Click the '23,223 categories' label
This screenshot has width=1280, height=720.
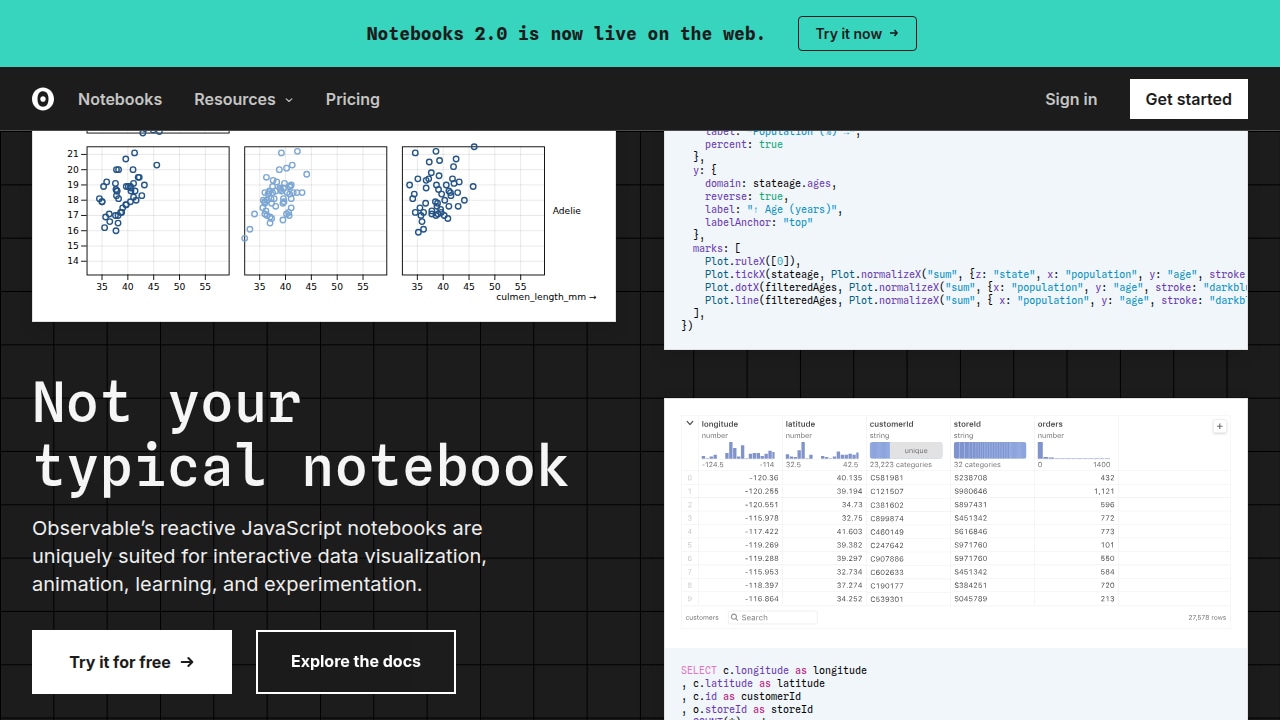[x=900, y=465]
